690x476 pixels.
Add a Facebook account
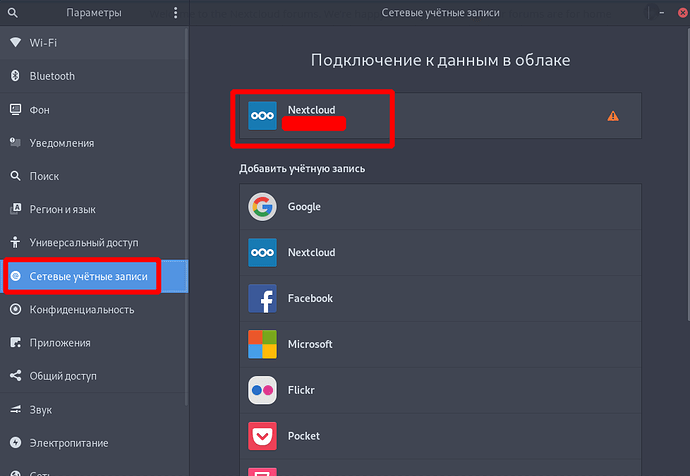click(440, 298)
